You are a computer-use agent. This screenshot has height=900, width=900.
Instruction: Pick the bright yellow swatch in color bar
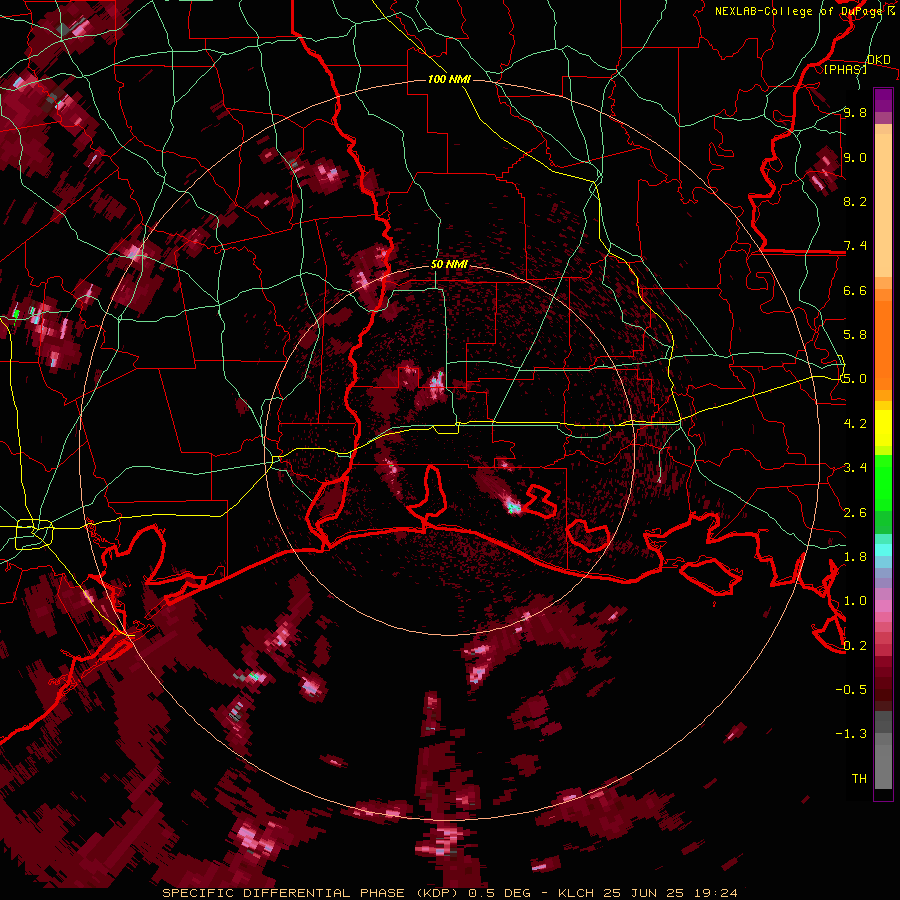tap(883, 428)
